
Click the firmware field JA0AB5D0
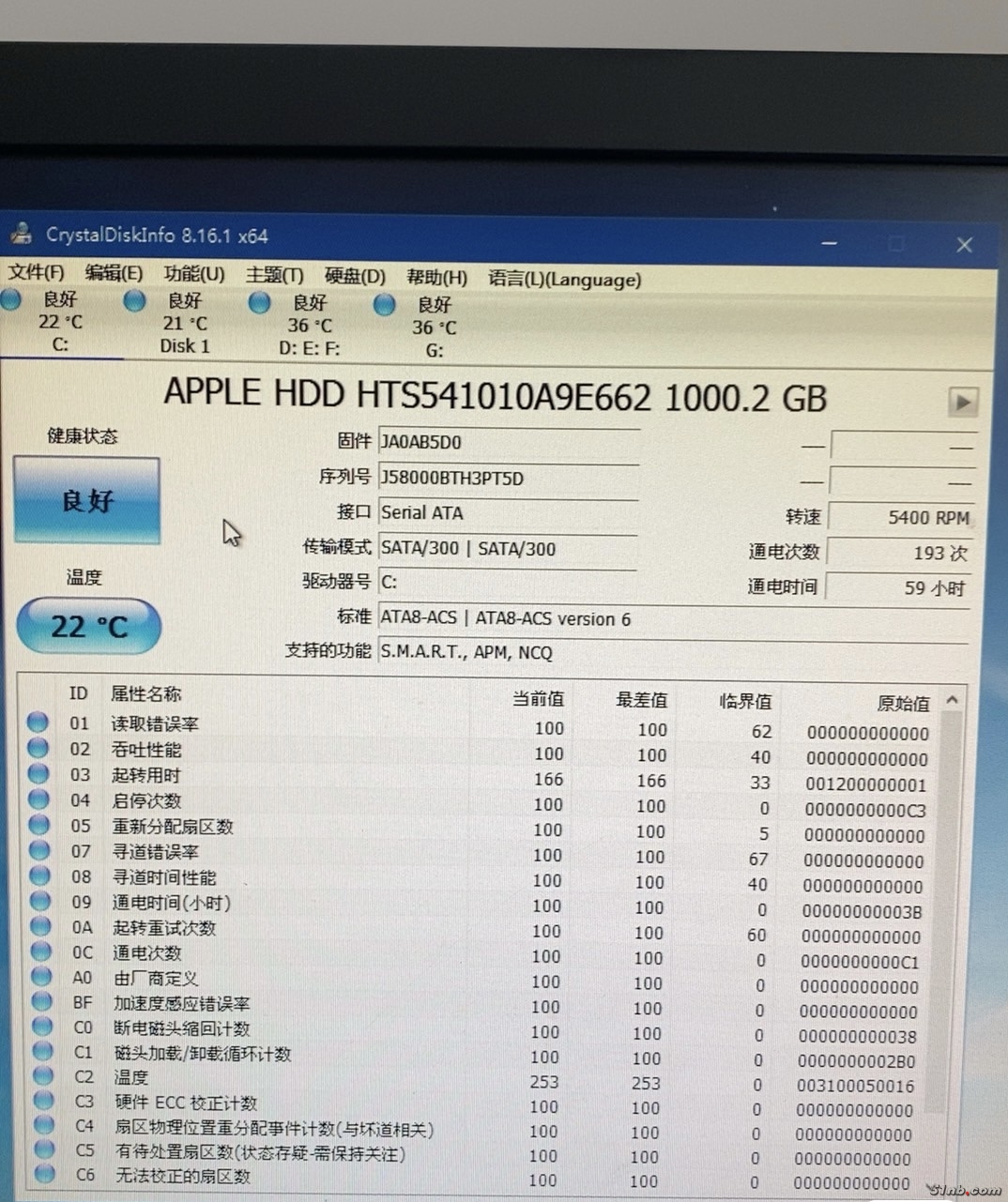(508, 442)
